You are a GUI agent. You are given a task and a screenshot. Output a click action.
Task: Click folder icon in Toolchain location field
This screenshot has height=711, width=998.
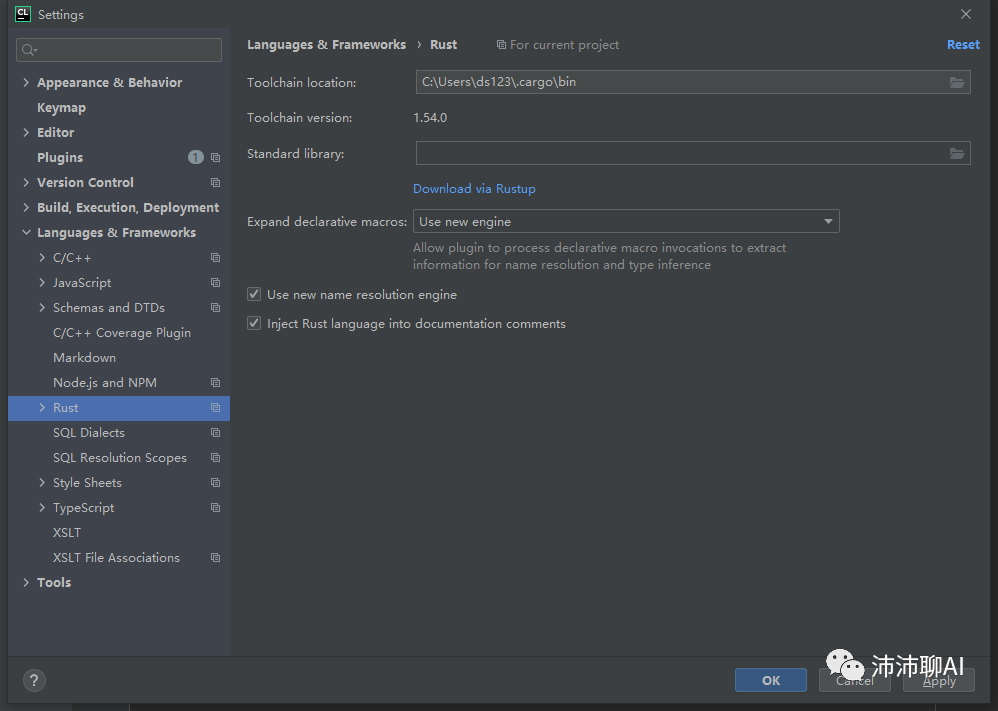[x=957, y=82]
